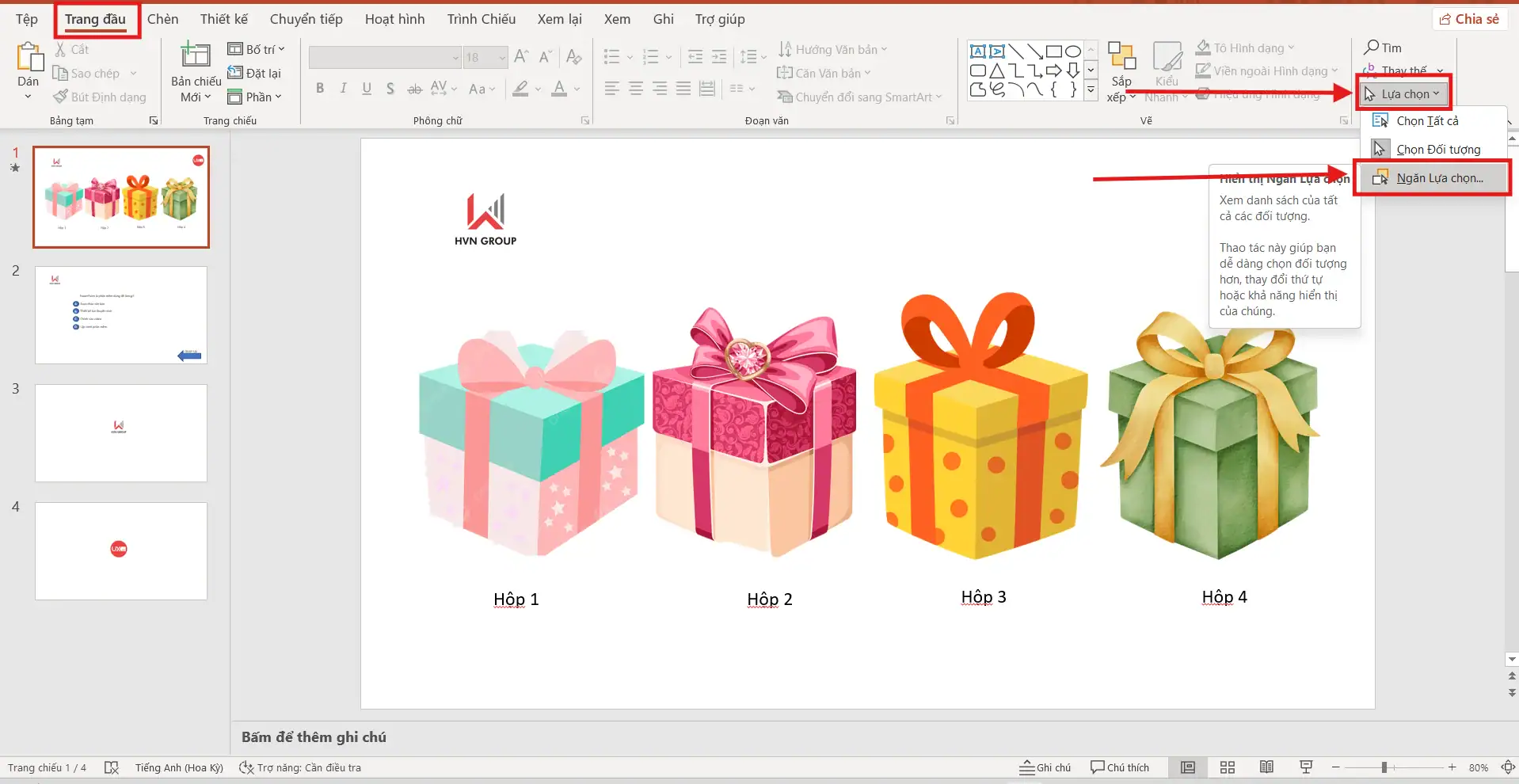Click the Sắp xếp arrange icon
The width and height of the screenshot is (1519, 784).
coord(1121,57)
